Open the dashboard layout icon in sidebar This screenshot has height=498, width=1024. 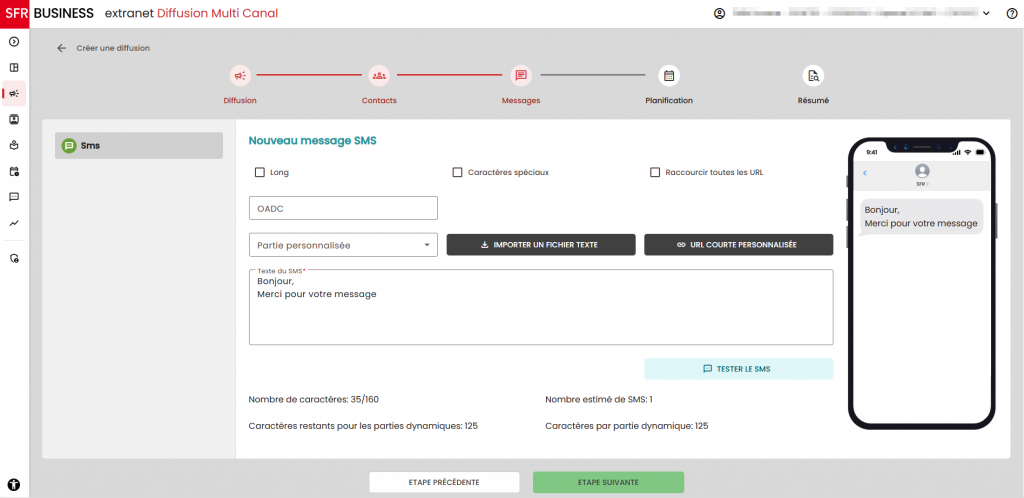(x=14, y=68)
